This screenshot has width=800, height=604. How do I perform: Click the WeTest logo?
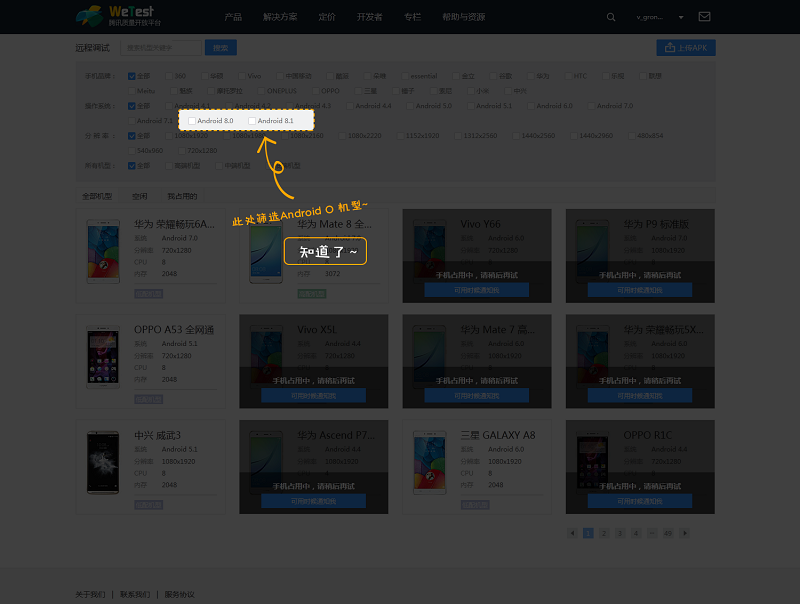click(118, 16)
